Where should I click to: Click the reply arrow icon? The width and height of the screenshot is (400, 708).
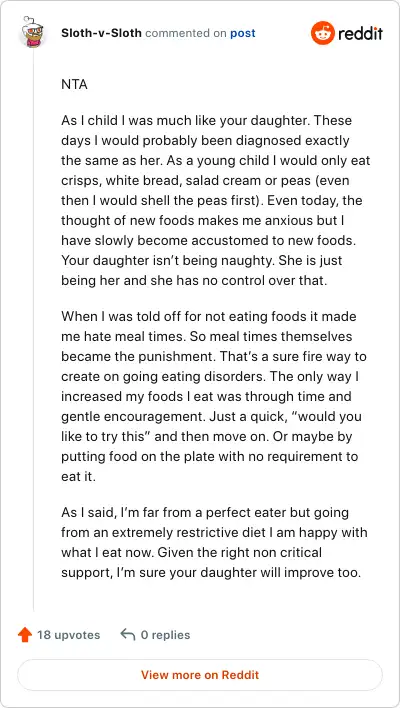[x=128, y=635]
